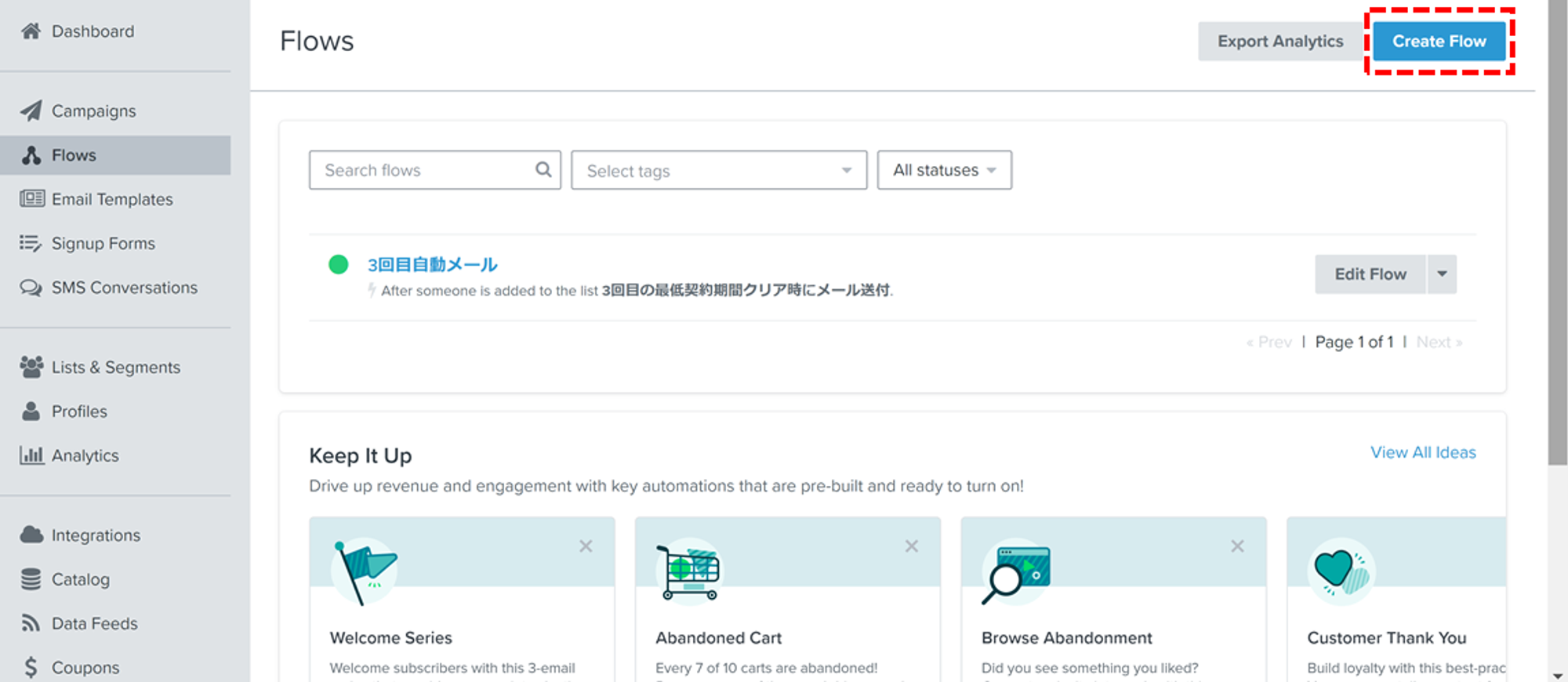This screenshot has width=1568, height=682.
Task: Click the Flows sidebar icon
Action: click(x=31, y=155)
